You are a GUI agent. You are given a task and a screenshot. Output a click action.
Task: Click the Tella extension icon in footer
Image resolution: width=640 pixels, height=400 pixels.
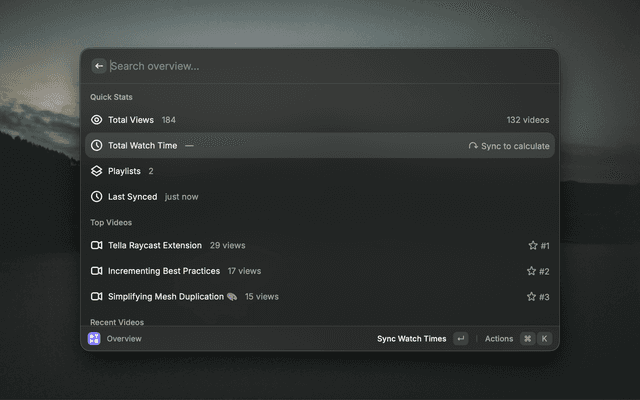click(x=94, y=339)
